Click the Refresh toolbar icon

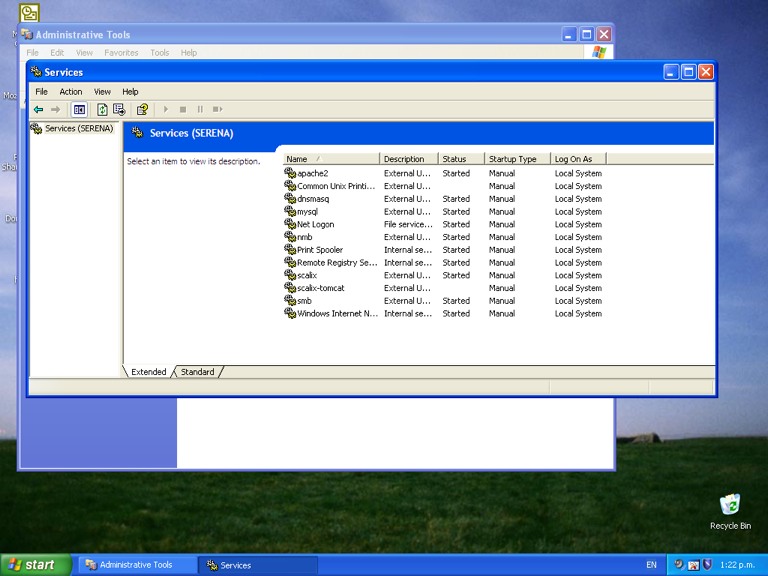point(102,109)
